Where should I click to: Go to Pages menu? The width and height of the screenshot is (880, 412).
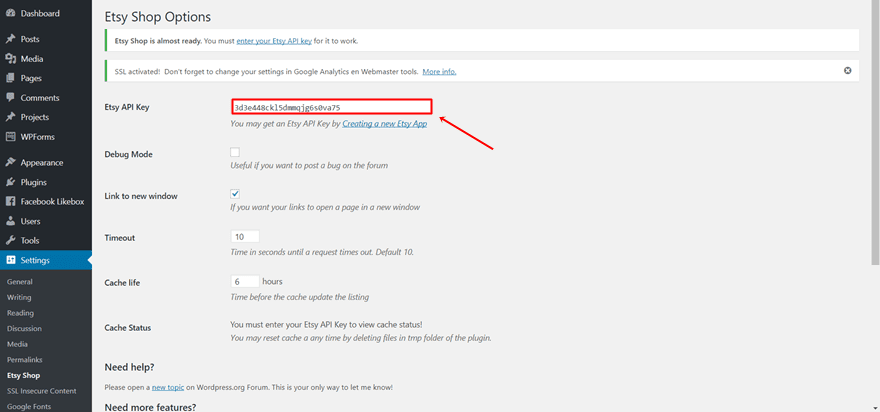[x=31, y=78]
